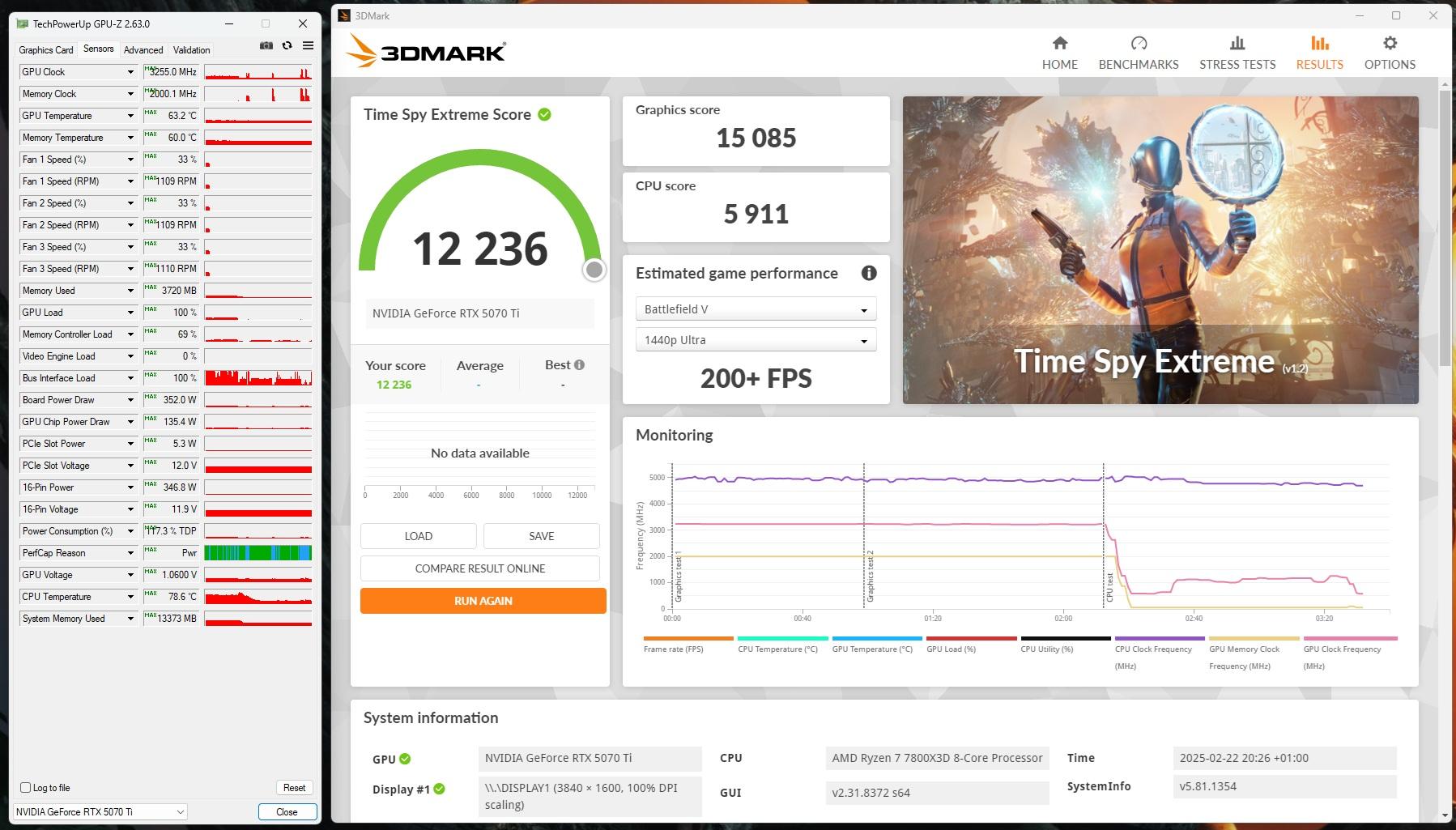
Task: Open the BENCHMARKS section
Action: 1139,53
